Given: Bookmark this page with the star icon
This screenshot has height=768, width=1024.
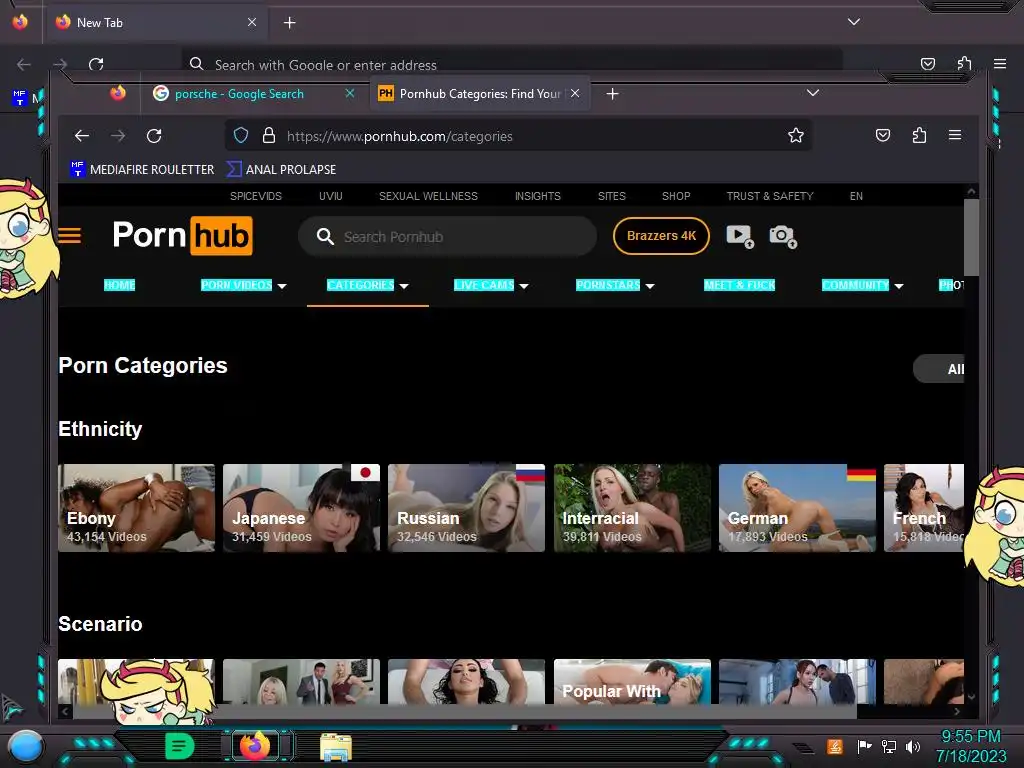Looking at the screenshot, I should click(795, 136).
